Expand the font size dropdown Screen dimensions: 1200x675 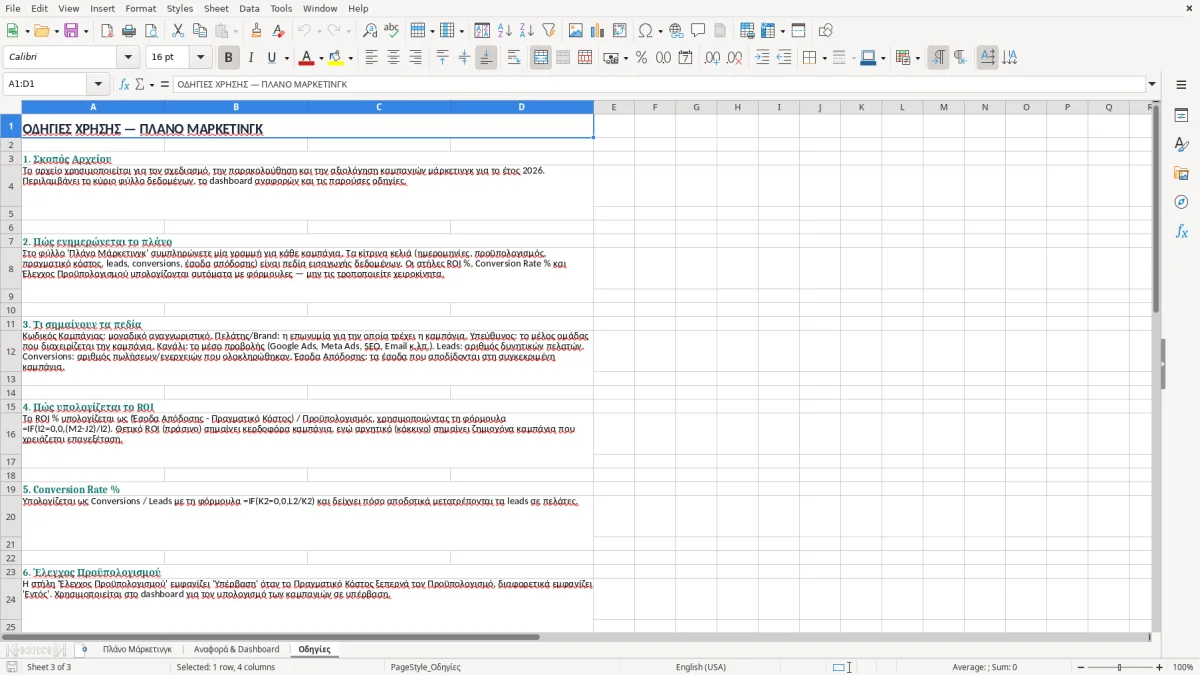coord(200,58)
